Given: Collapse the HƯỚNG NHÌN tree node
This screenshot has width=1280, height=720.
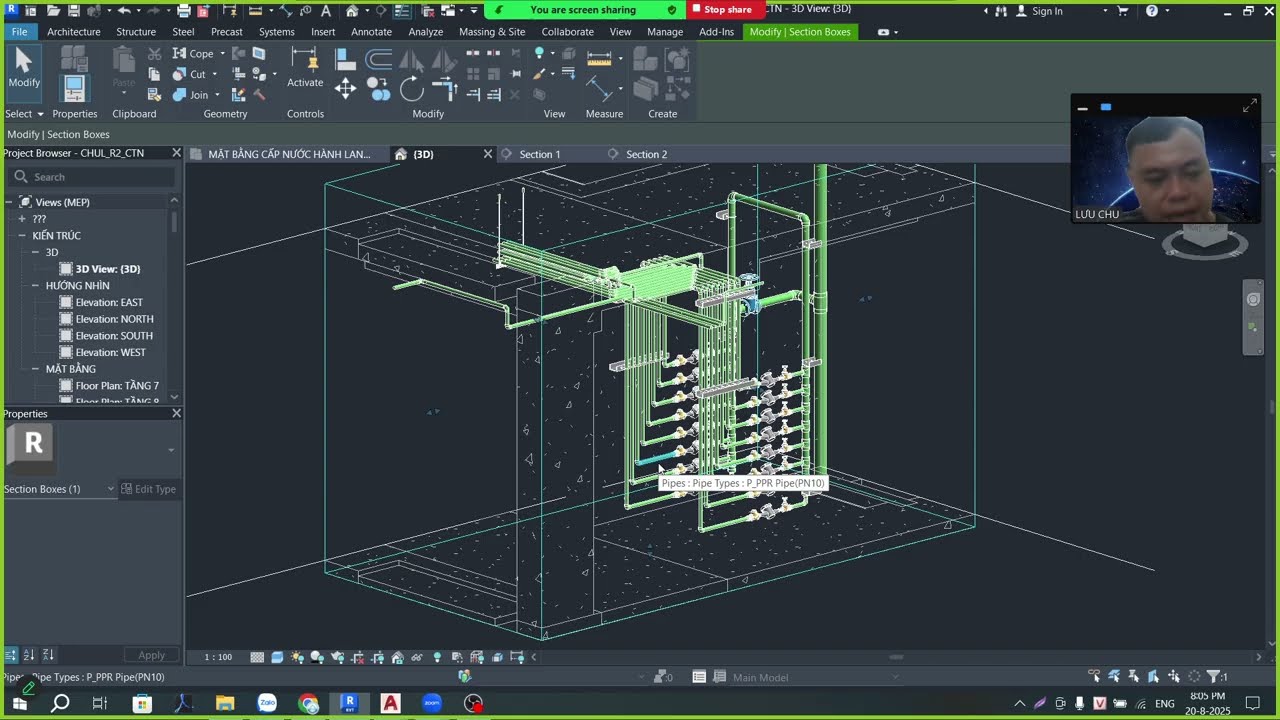Looking at the screenshot, I should [35, 286].
